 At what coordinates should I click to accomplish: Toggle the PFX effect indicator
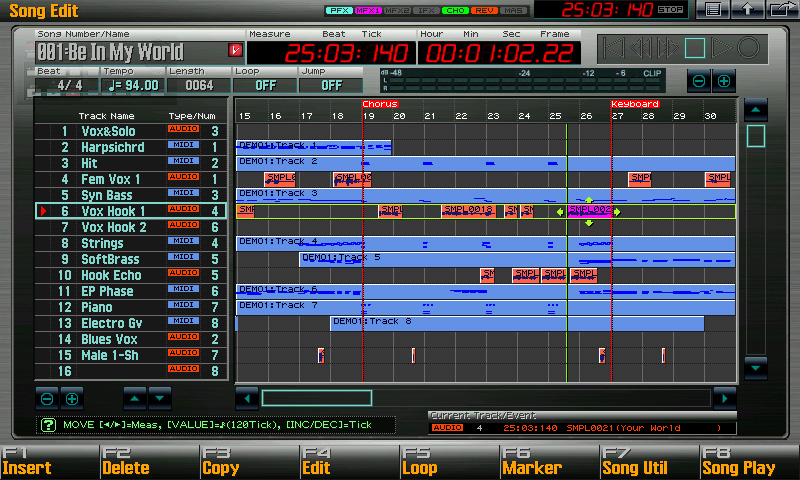coord(339,10)
